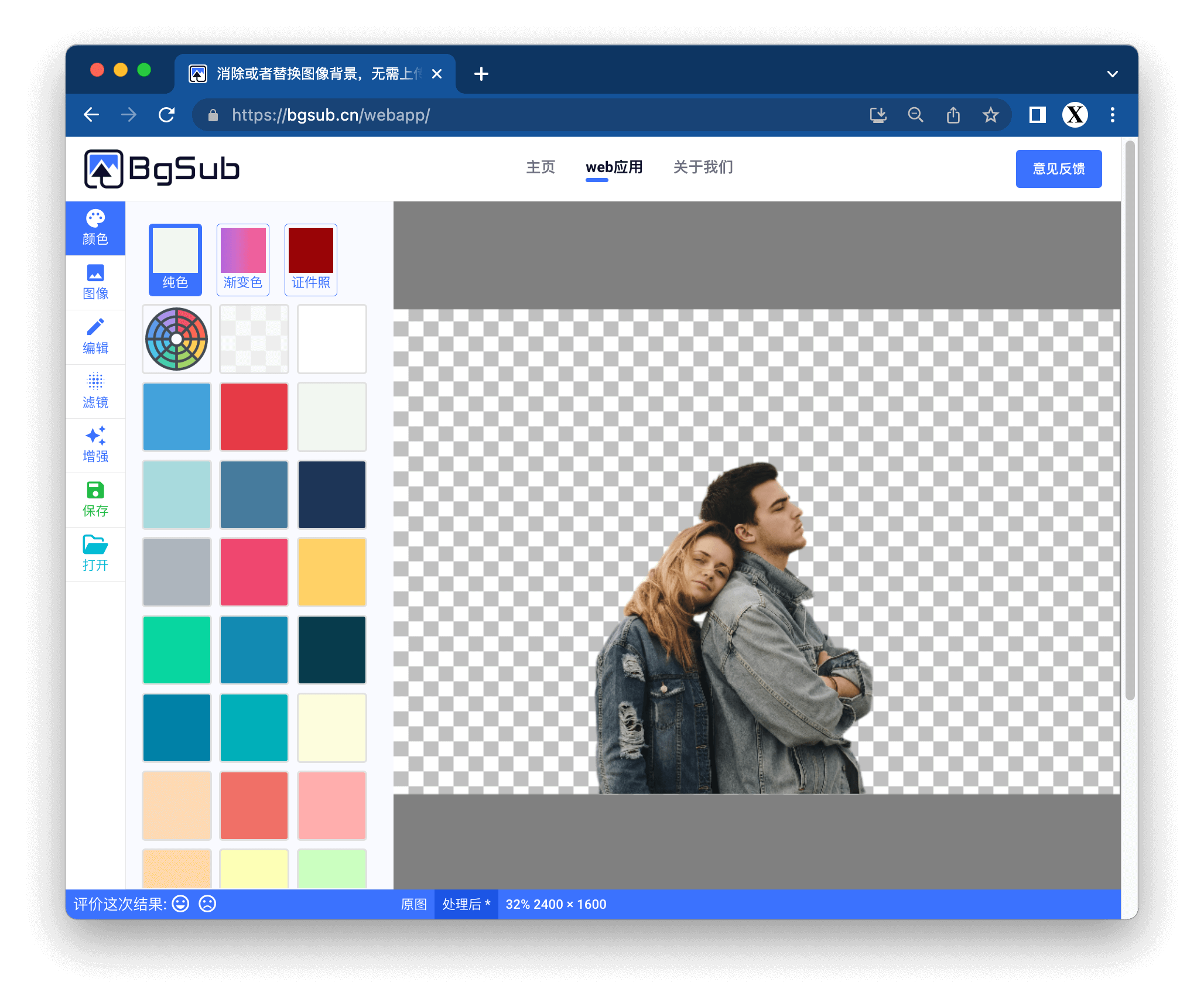1204x1006 pixels.
Task: Click the 意见反馈 (Feedback) button
Action: point(1059,169)
